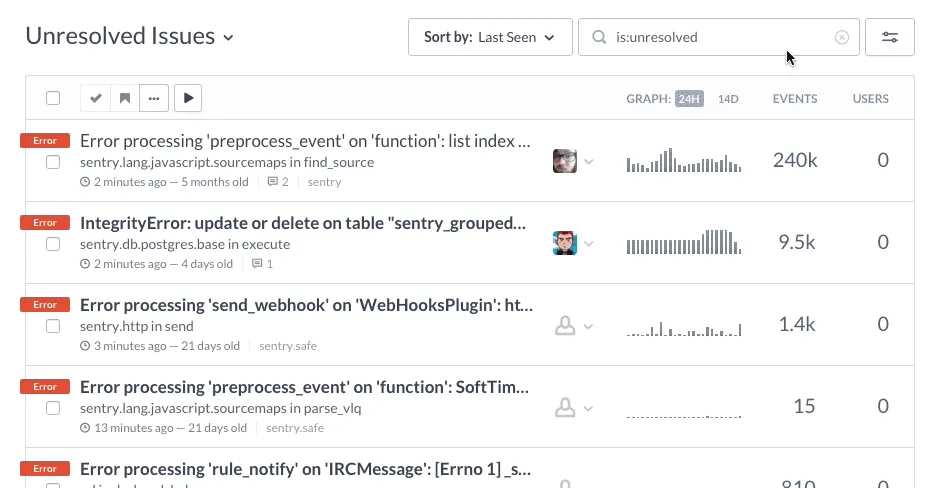Select the send_webhook issue checkbox

pos(53,325)
